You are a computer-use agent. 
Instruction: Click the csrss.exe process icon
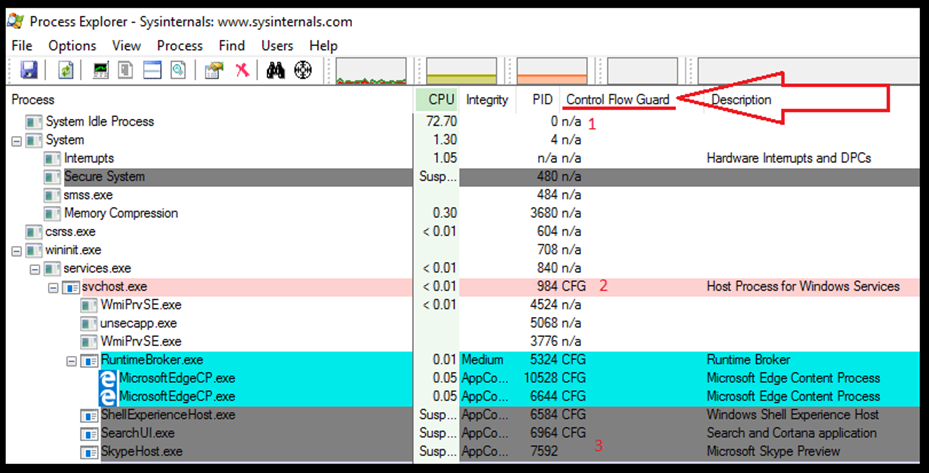coord(34,232)
